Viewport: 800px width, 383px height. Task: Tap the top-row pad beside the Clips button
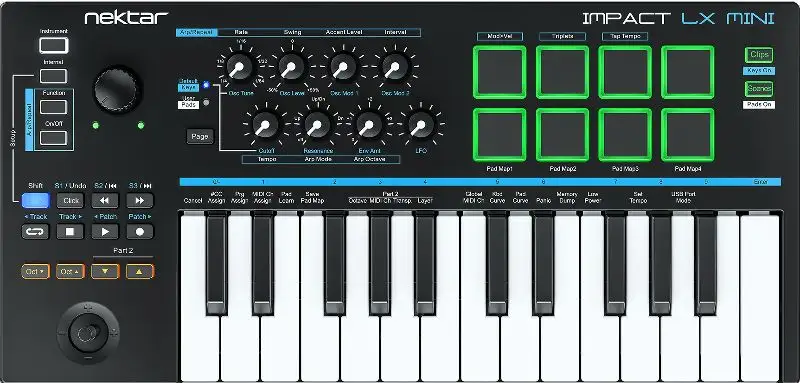pos(688,72)
